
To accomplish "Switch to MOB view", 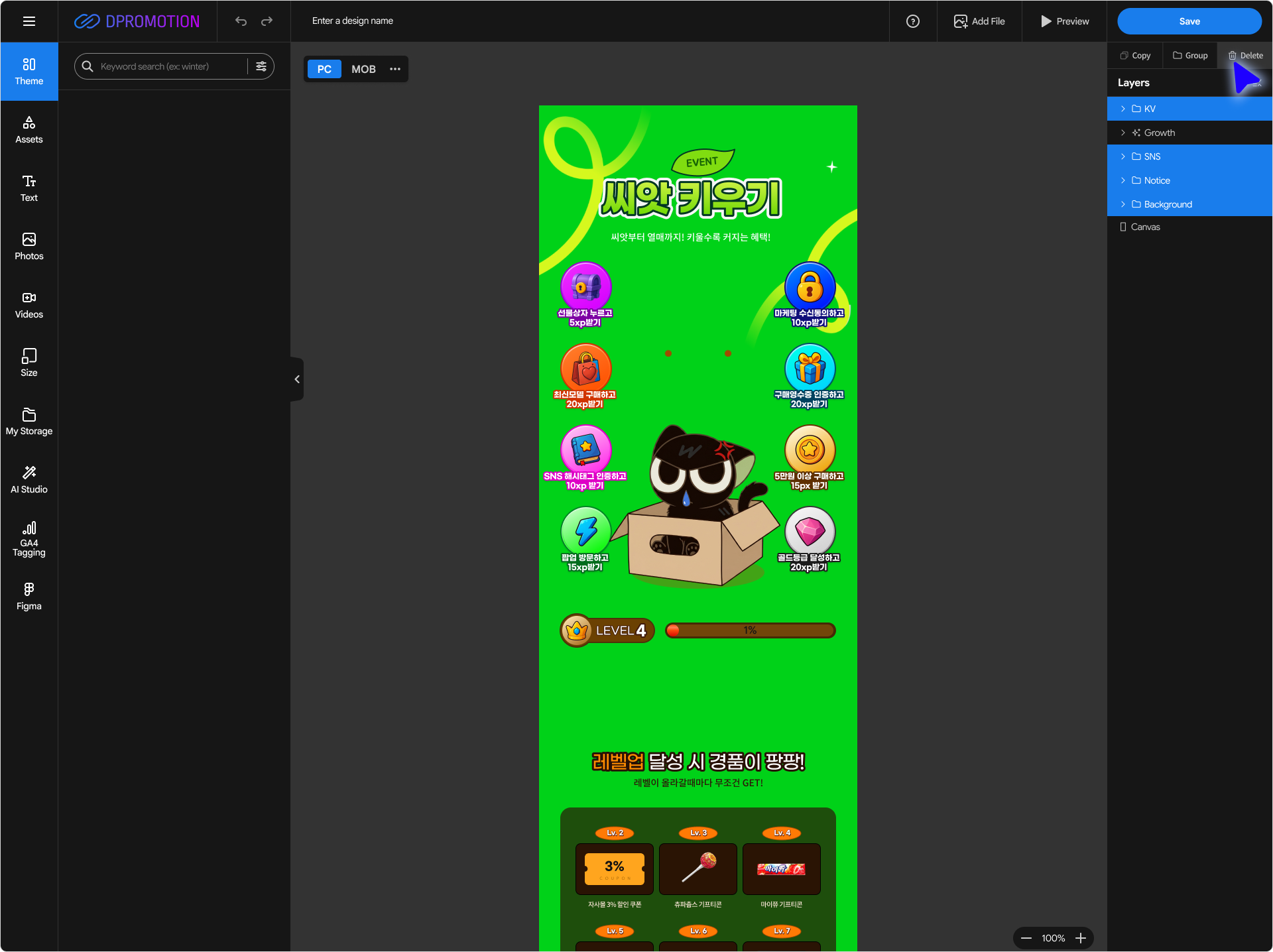I will (x=363, y=69).
